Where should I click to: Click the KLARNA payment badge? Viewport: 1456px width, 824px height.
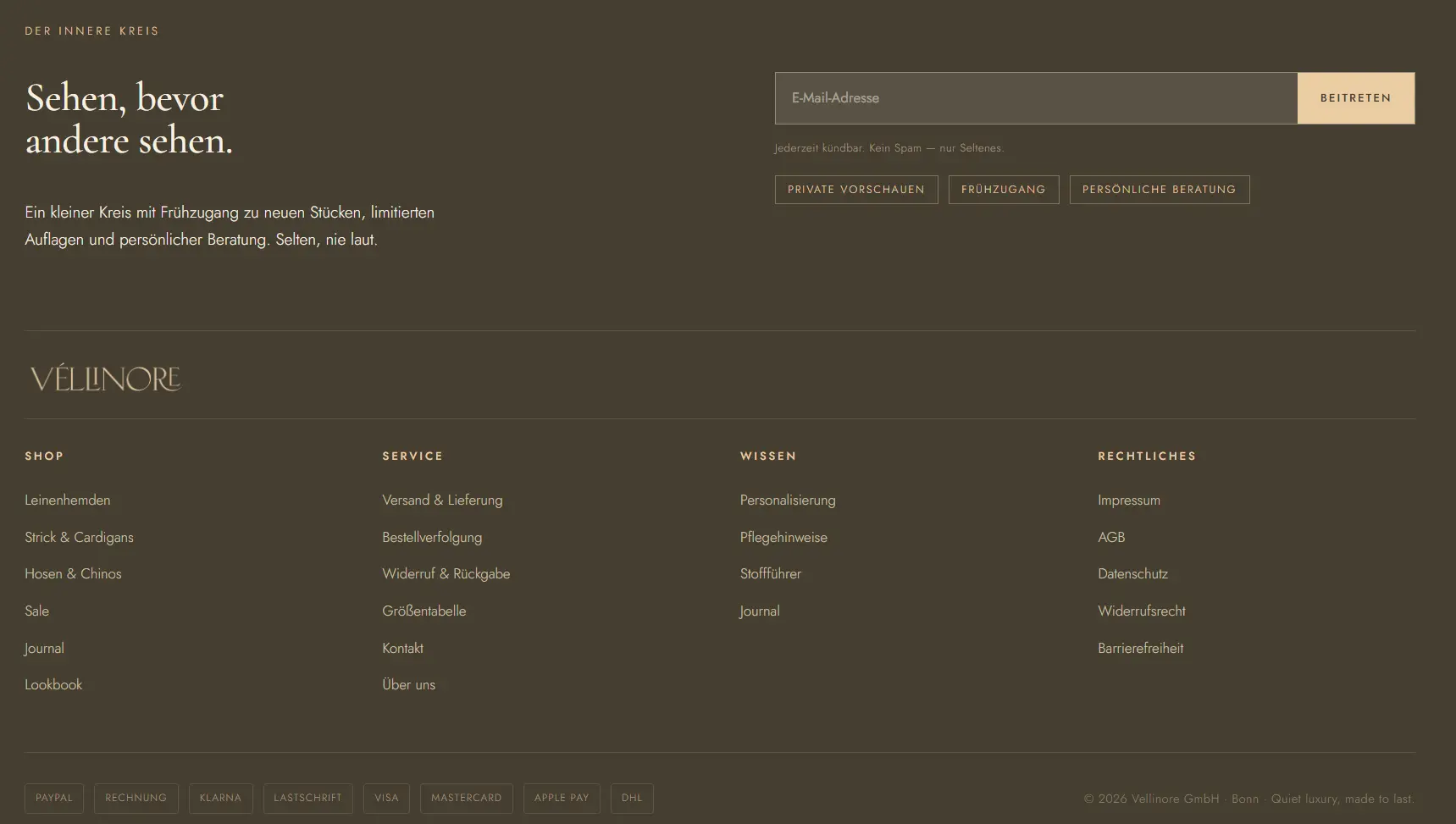(221, 799)
